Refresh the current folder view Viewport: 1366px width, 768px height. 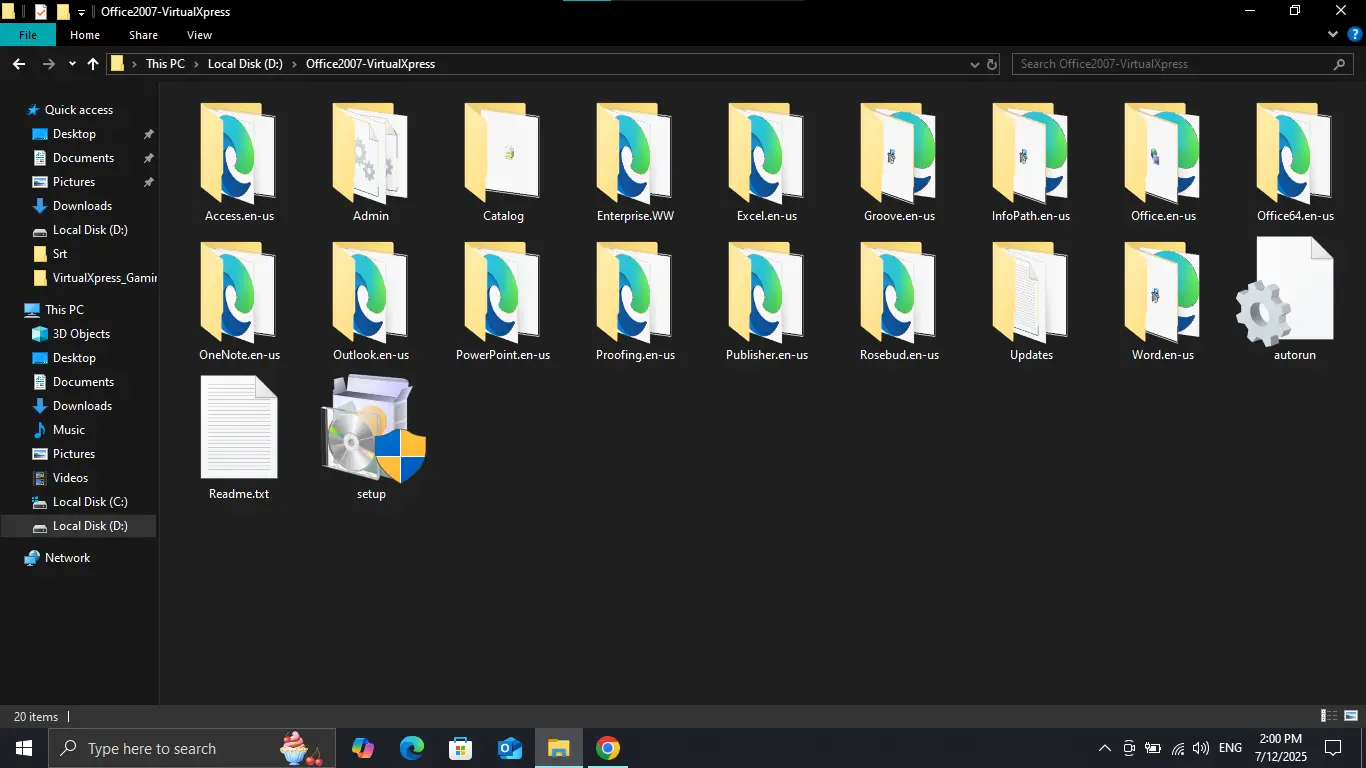point(992,64)
